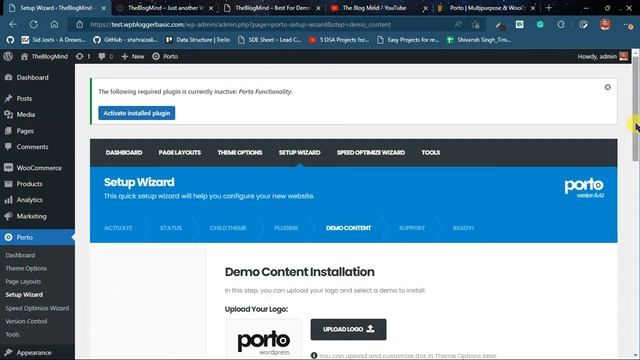This screenshot has width=640, height=360.
Task: Switch to the Porto Multipurpose & Woo tab
Action: tap(487, 8)
